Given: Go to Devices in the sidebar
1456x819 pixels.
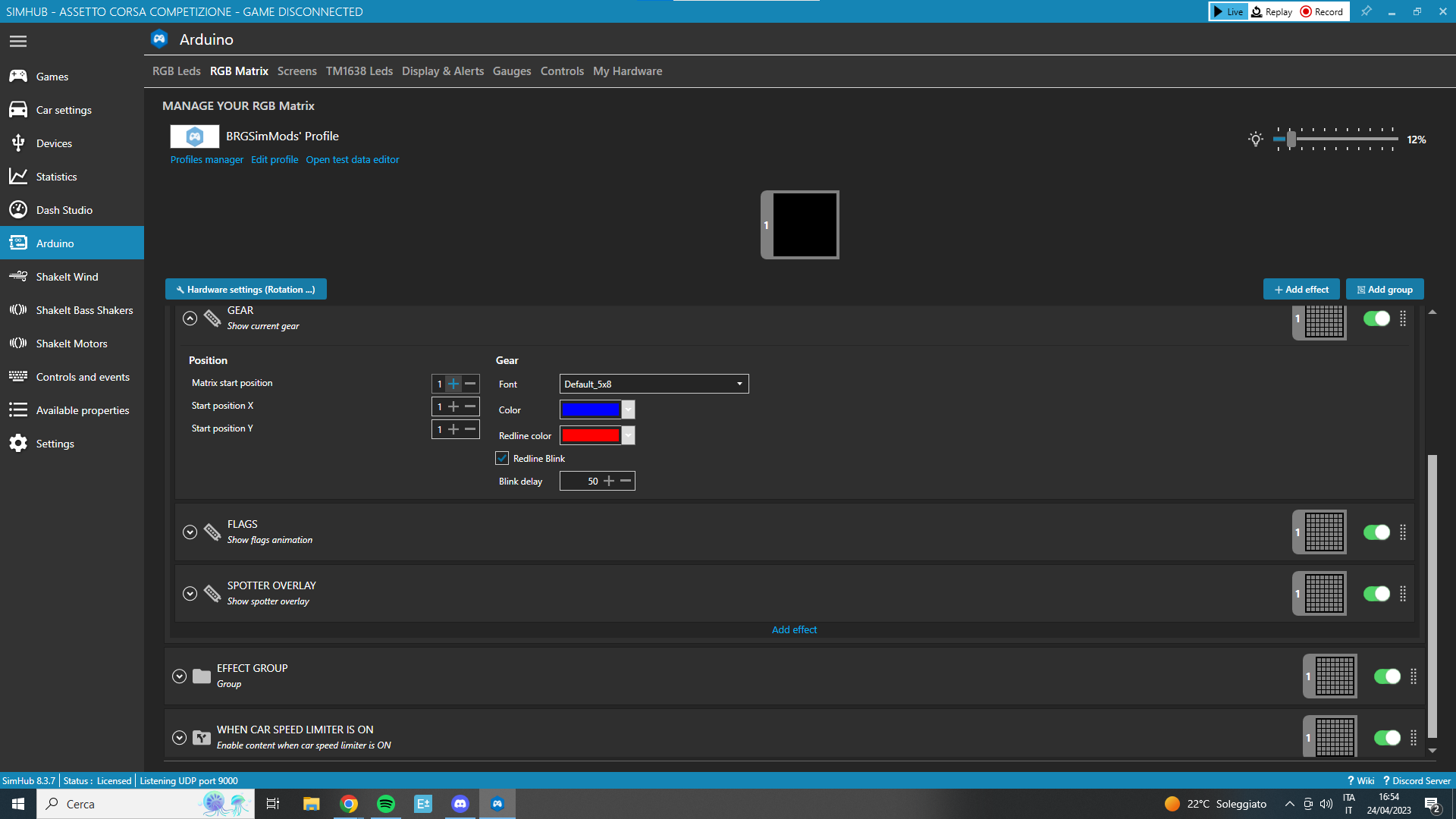Looking at the screenshot, I should [72, 143].
